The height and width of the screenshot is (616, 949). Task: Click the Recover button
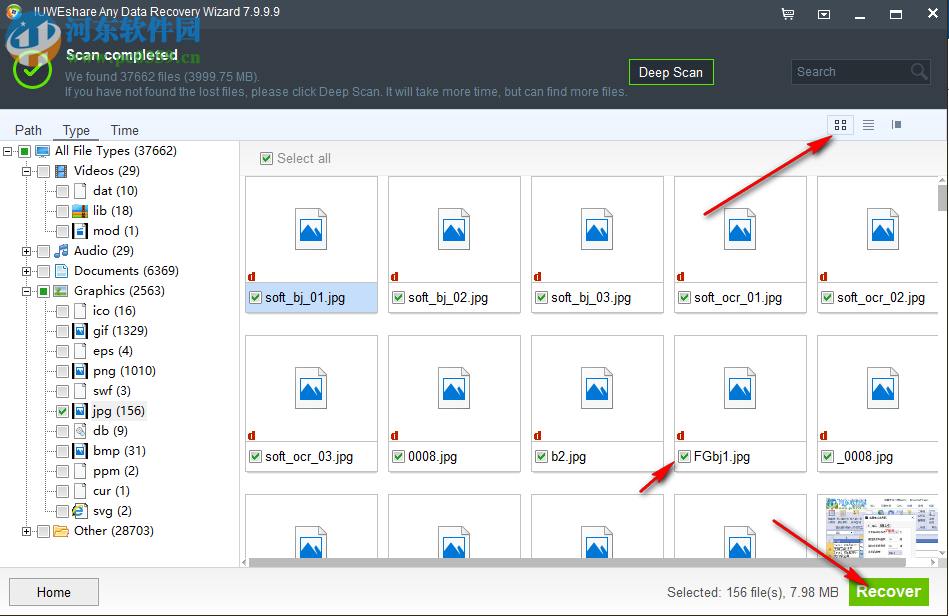click(x=888, y=591)
